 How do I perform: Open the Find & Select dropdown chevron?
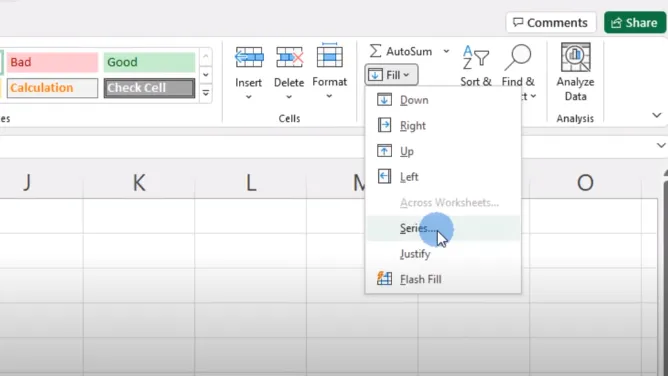click(x=533, y=96)
